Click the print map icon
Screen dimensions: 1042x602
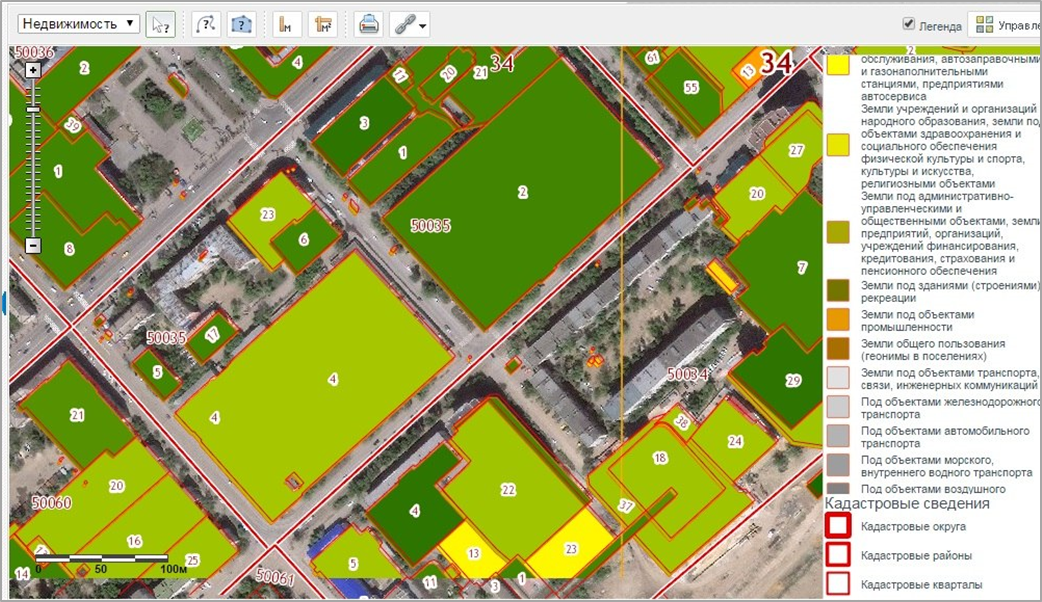pyautogui.click(x=368, y=25)
